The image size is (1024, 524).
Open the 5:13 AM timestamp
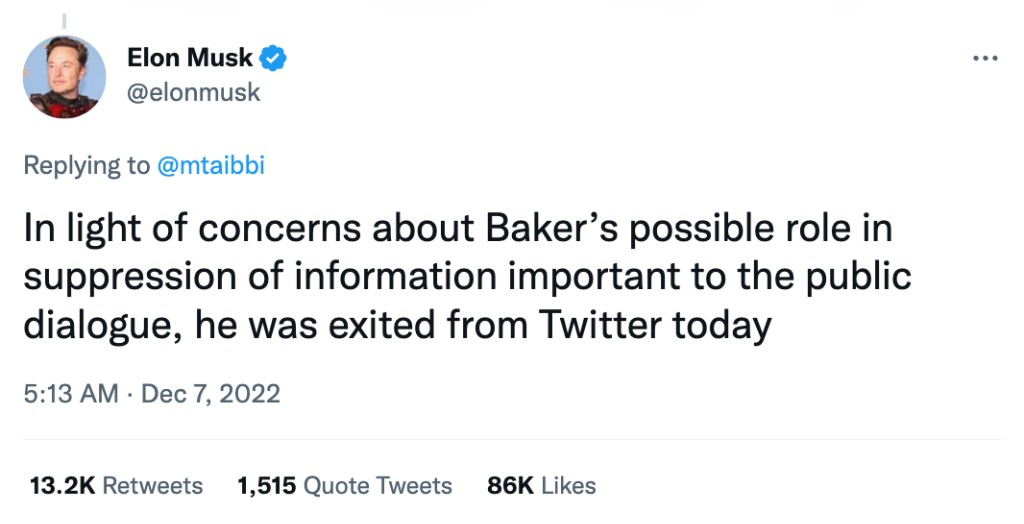[70, 393]
